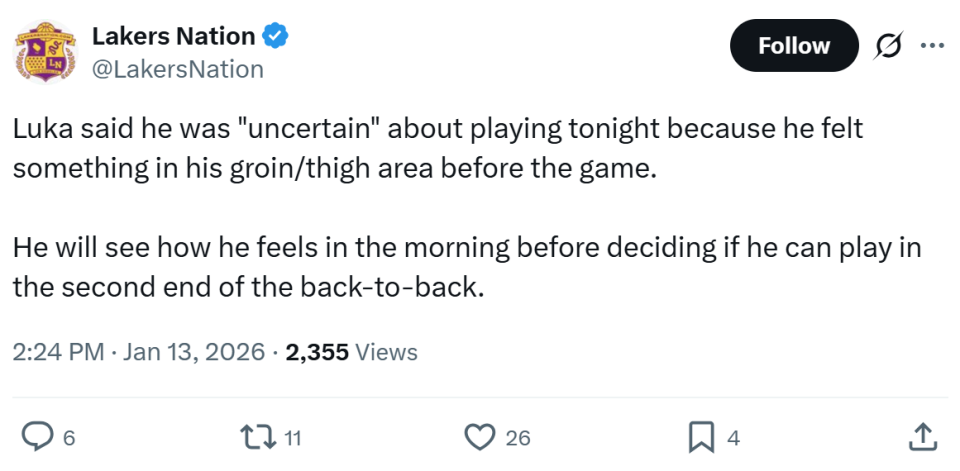The image size is (960, 471).
Task: Click the 2,355 Views count
Action: tap(351, 352)
